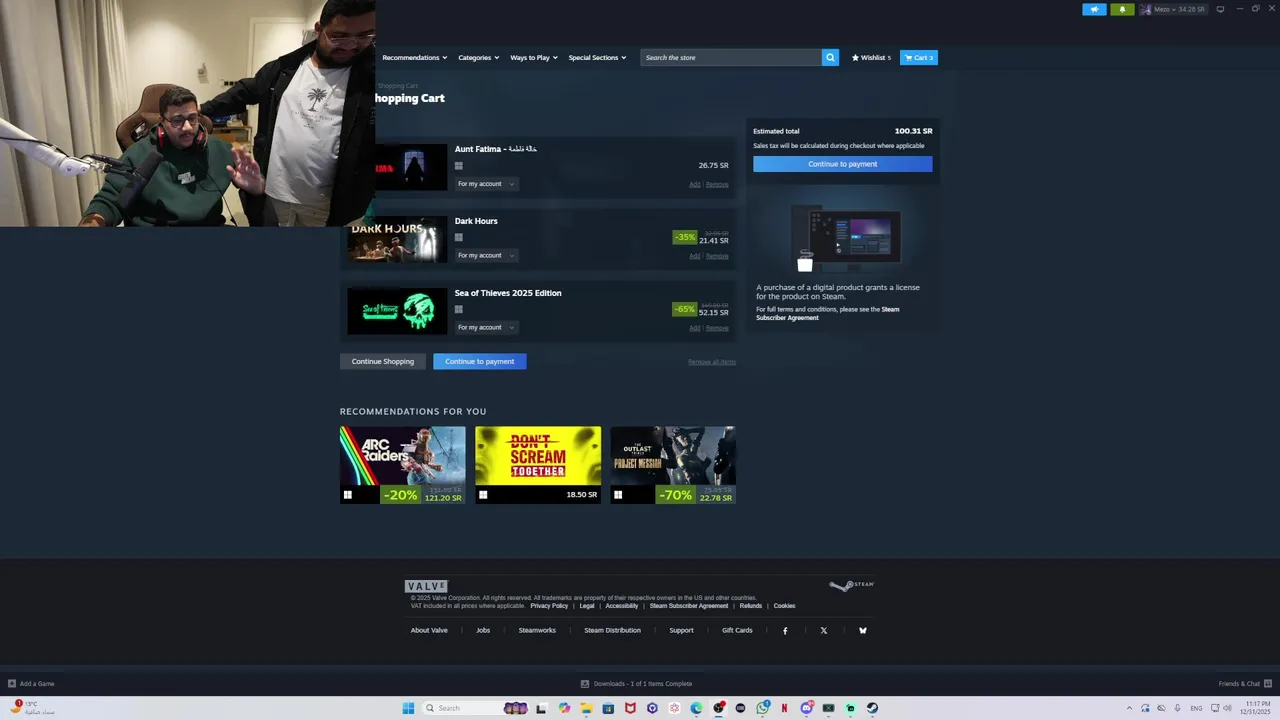The height and width of the screenshot is (720, 1280).
Task: Click the Valve logo in footer
Action: pos(426,586)
